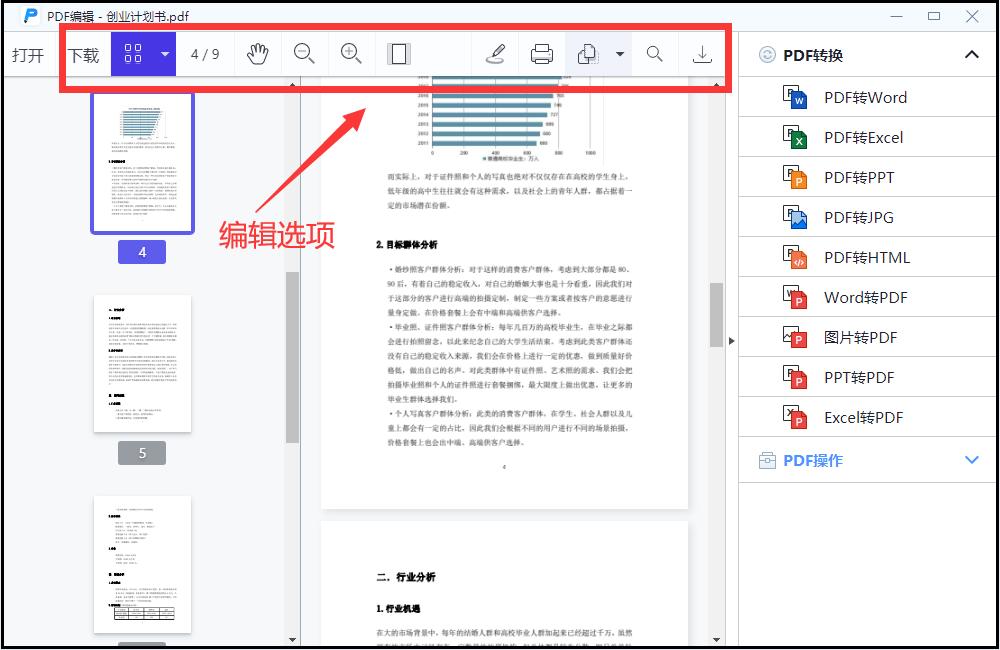Choose PDF转Excel from the list
The width and height of the screenshot is (1000, 650).
click(866, 137)
